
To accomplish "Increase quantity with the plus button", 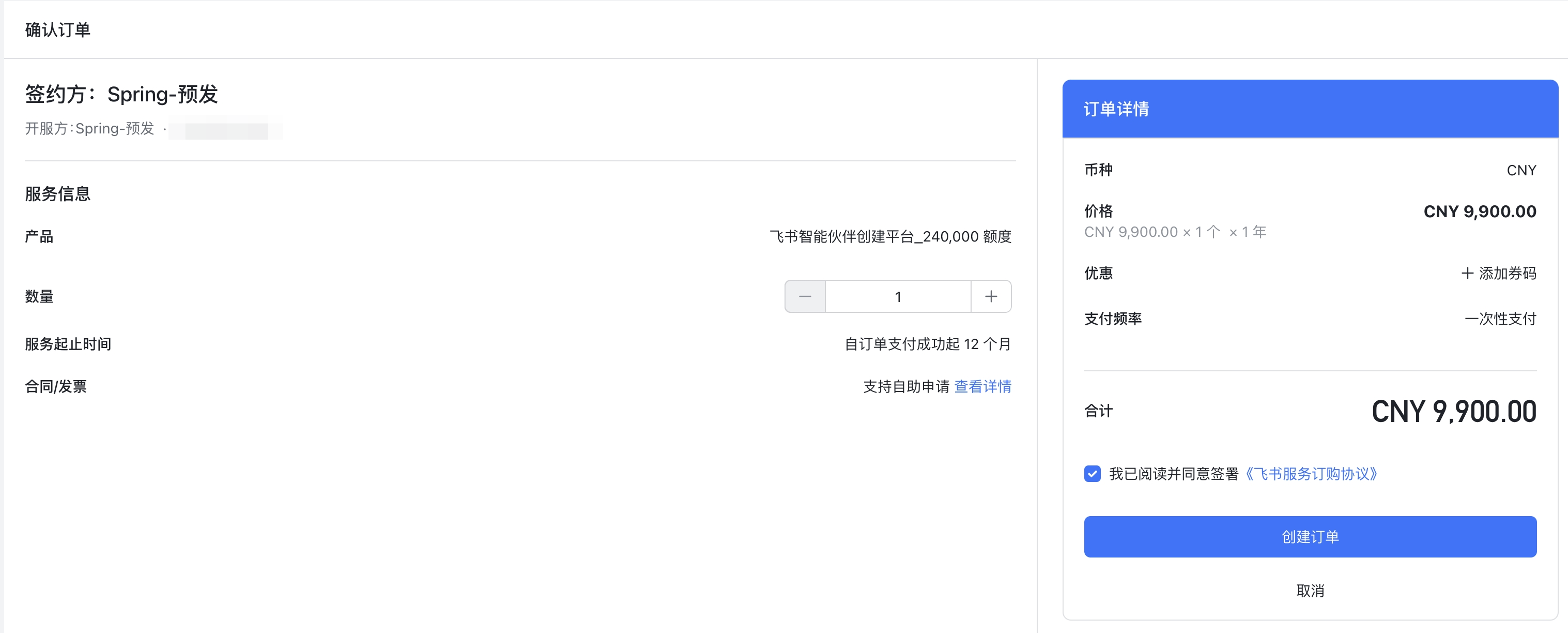I will pos(991,297).
